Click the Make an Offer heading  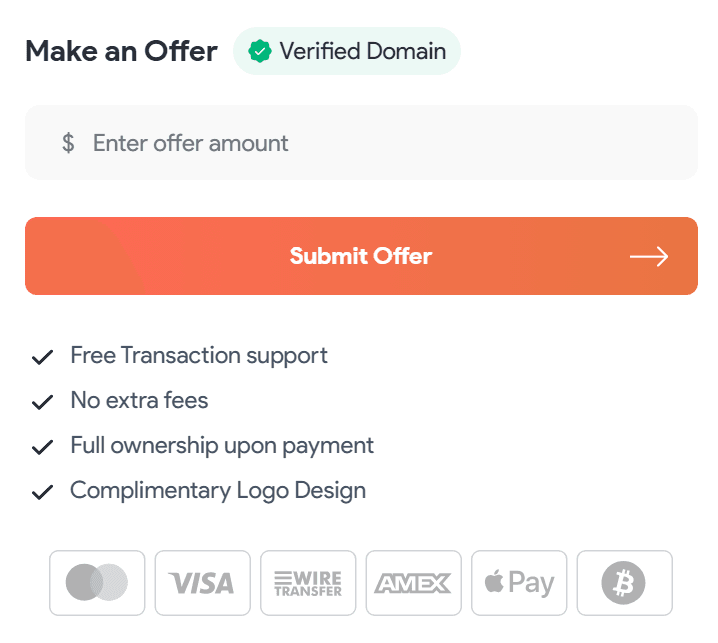121,51
